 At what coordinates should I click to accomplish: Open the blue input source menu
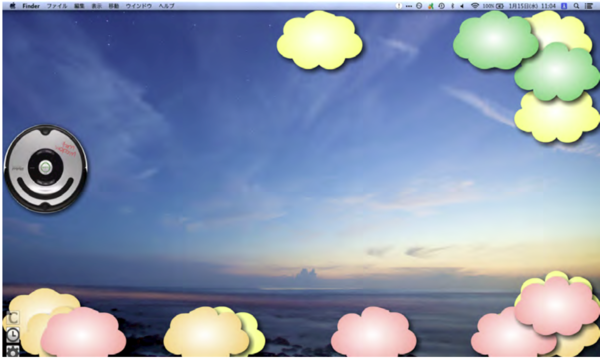click(x=564, y=6)
